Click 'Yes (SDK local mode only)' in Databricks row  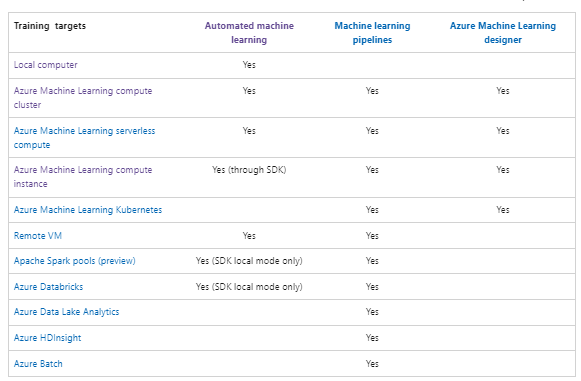point(249,287)
